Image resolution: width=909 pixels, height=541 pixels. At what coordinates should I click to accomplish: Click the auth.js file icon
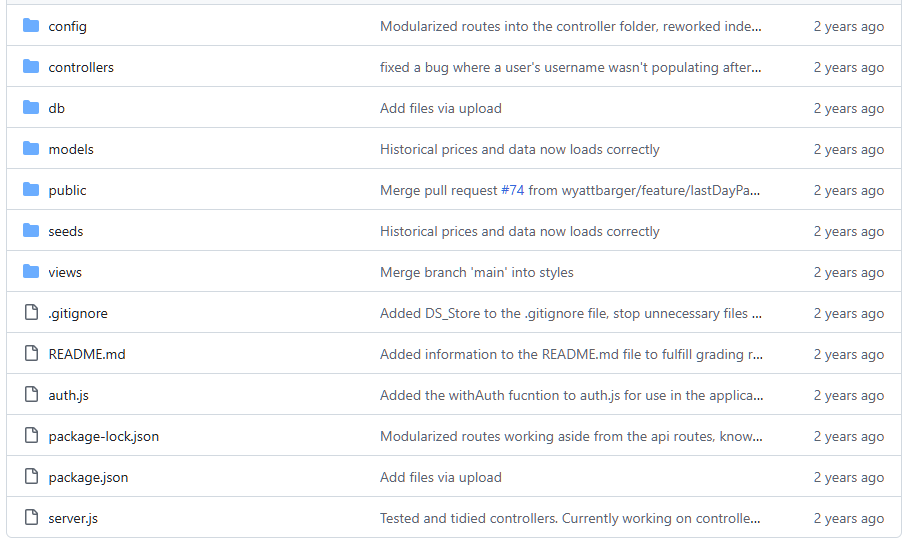[x=31, y=395]
